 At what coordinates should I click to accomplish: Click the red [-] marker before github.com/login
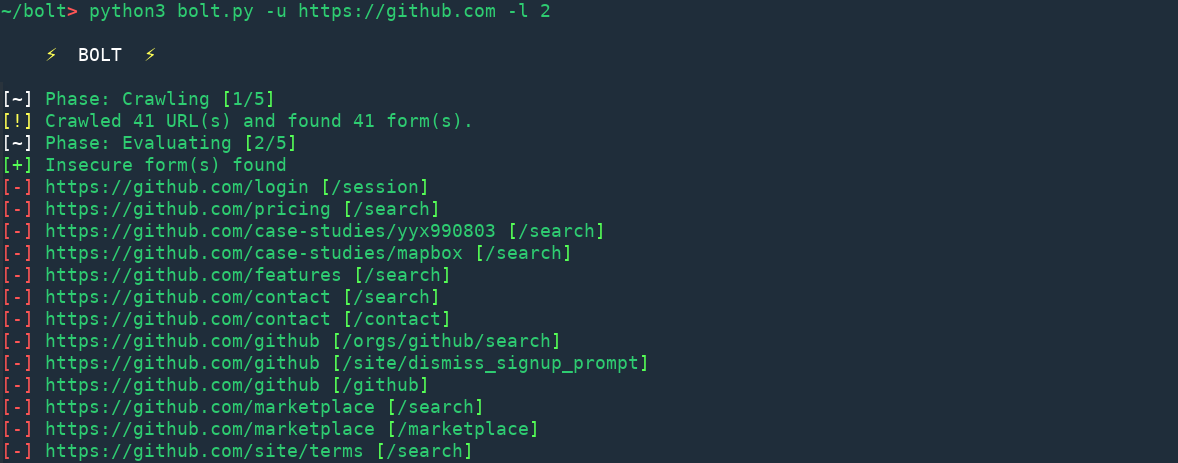(17, 187)
